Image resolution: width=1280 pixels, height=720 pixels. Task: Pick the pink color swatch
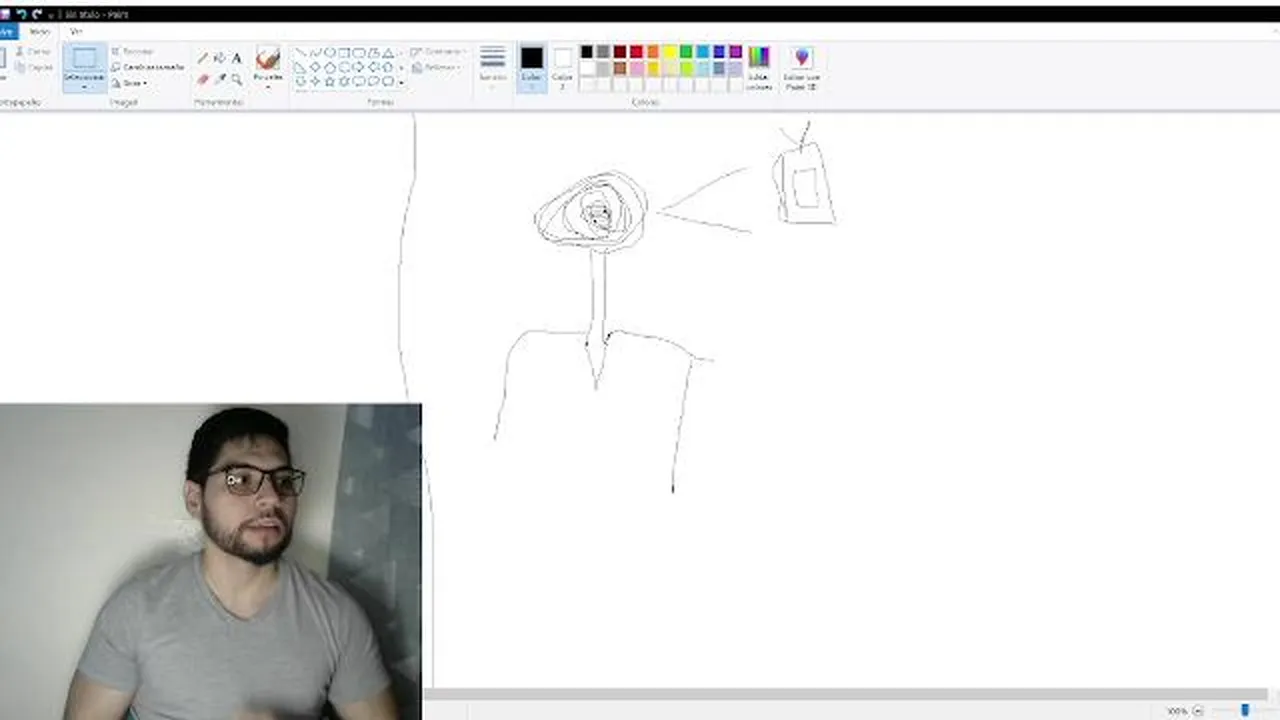(636, 68)
